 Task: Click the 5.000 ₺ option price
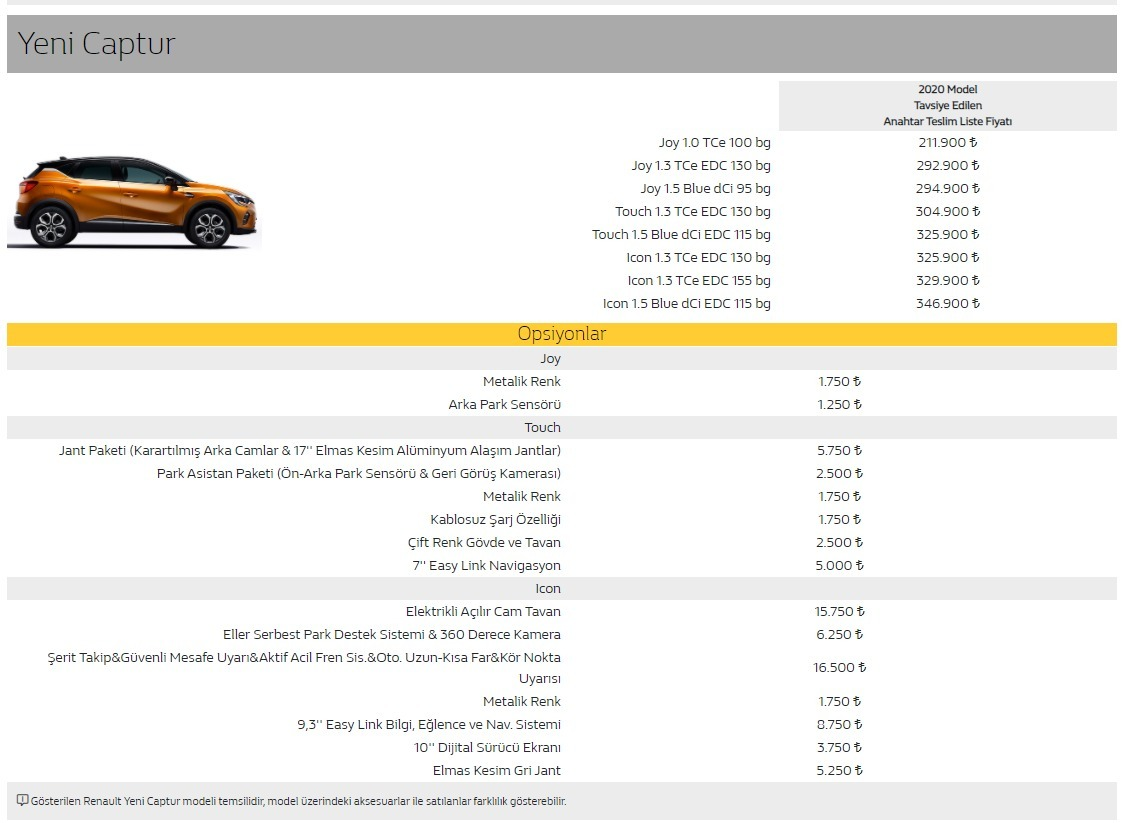click(x=839, y=565)
